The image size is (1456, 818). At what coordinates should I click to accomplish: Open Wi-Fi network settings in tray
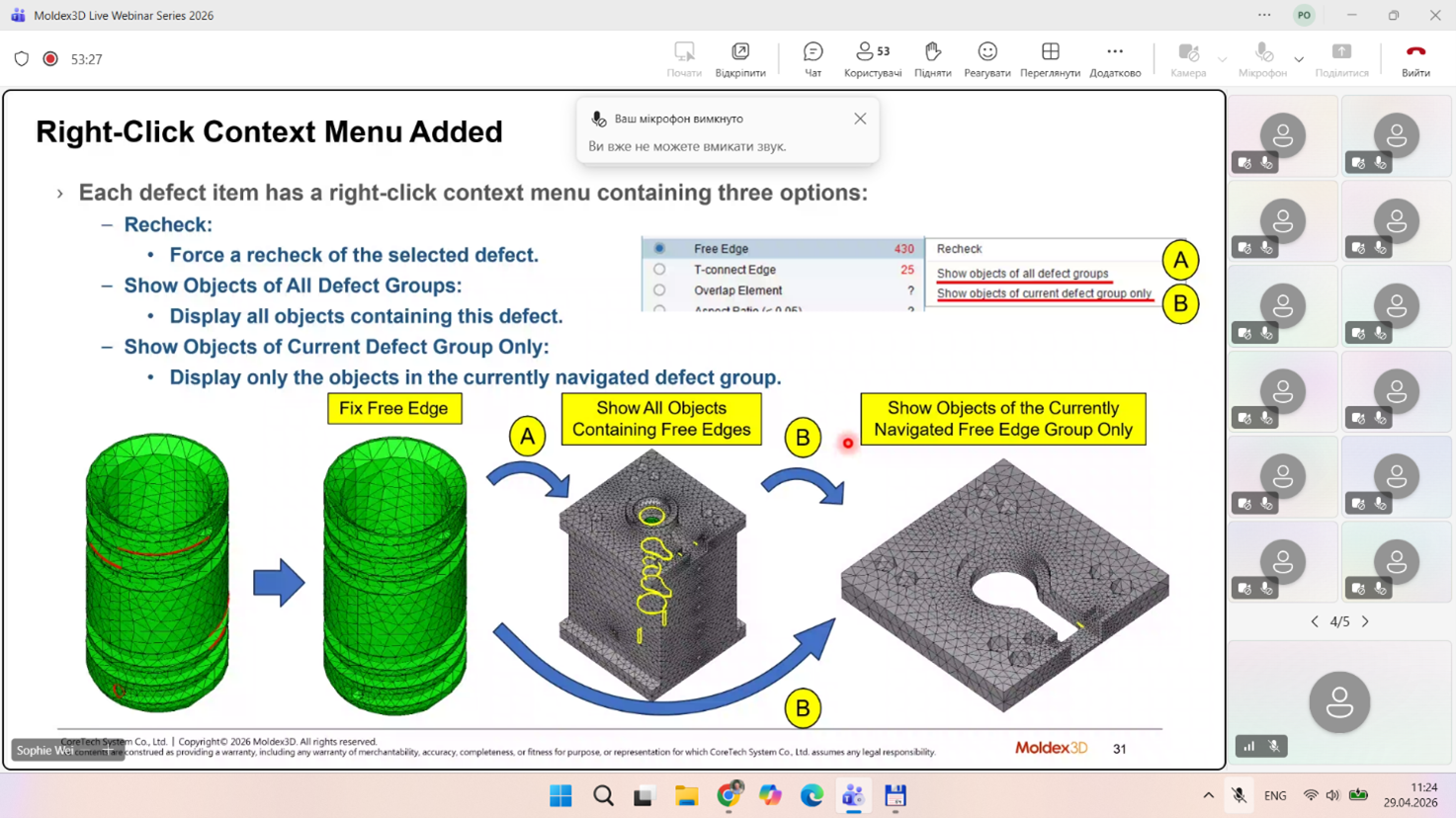click(1311, 795)
